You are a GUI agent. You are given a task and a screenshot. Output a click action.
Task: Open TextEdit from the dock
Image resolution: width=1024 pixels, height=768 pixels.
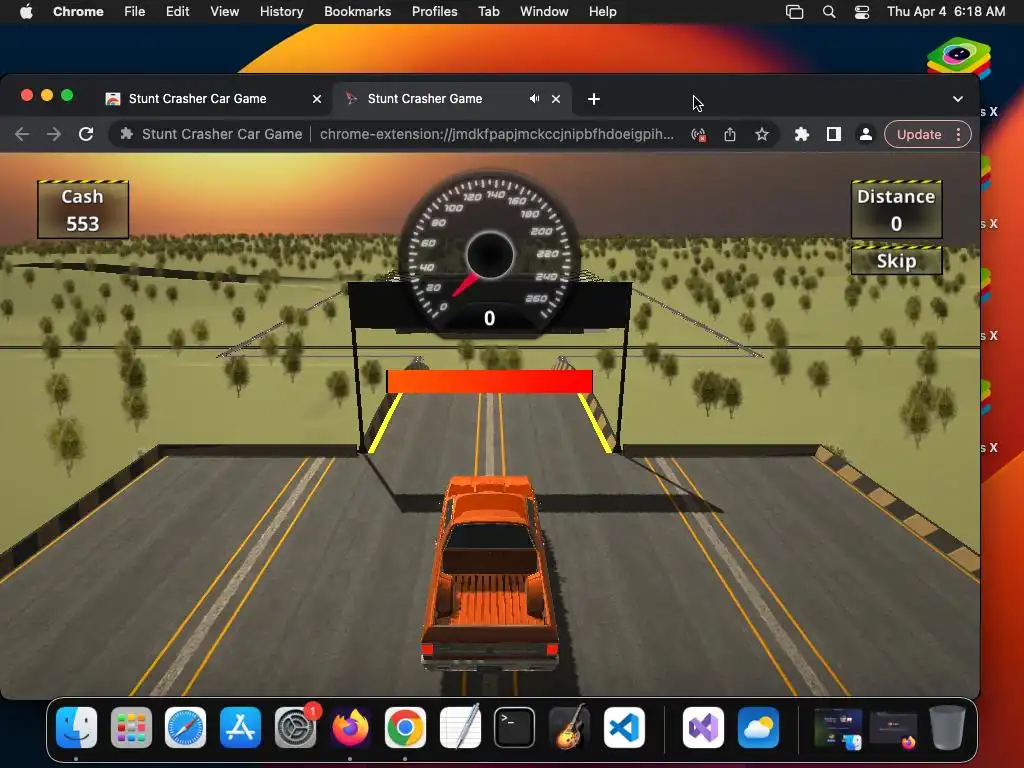(x=460, y=728)
